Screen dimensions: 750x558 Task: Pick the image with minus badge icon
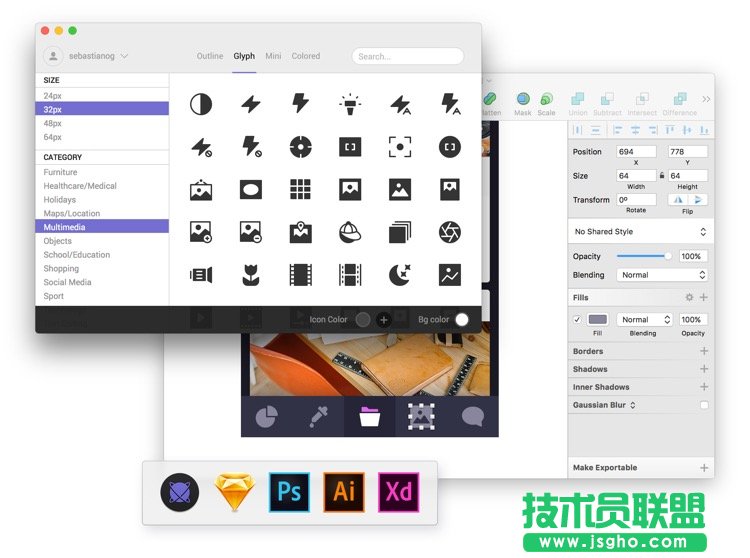pyautogui.click(x=251, y=232)
